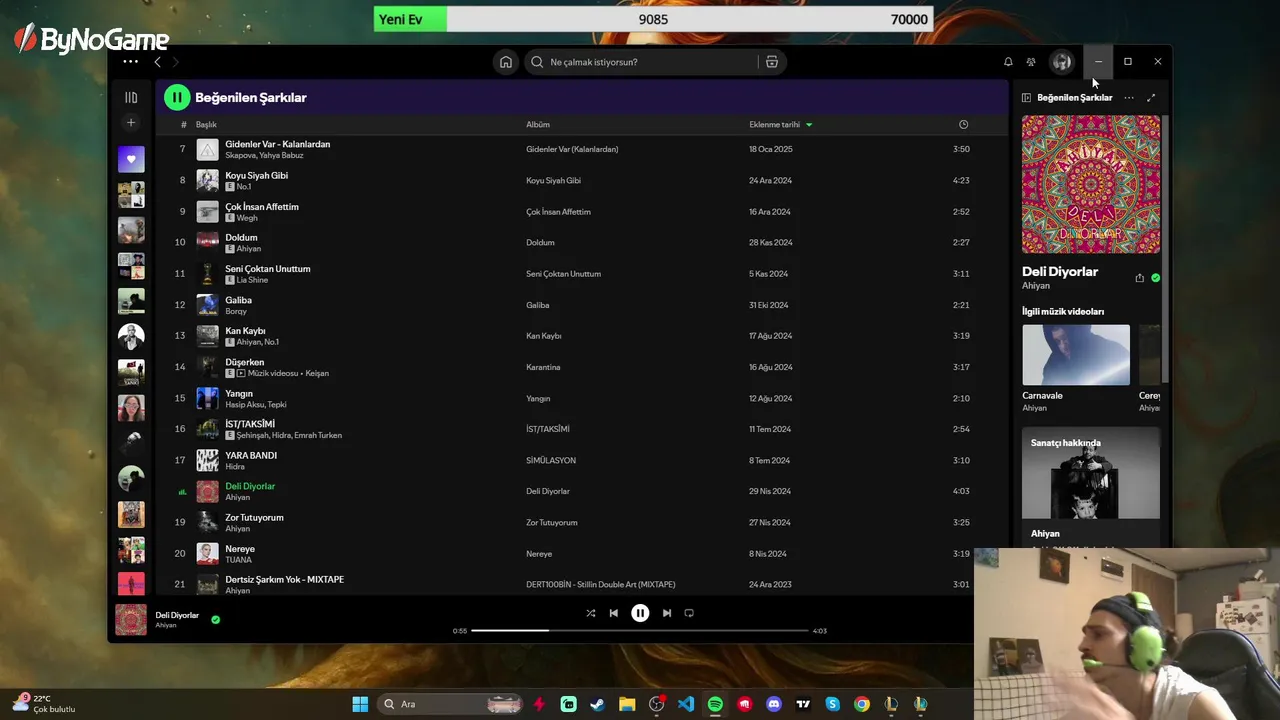Select Koyu Siyah Gibi song row
The image size is (1280, 720).
582,180
